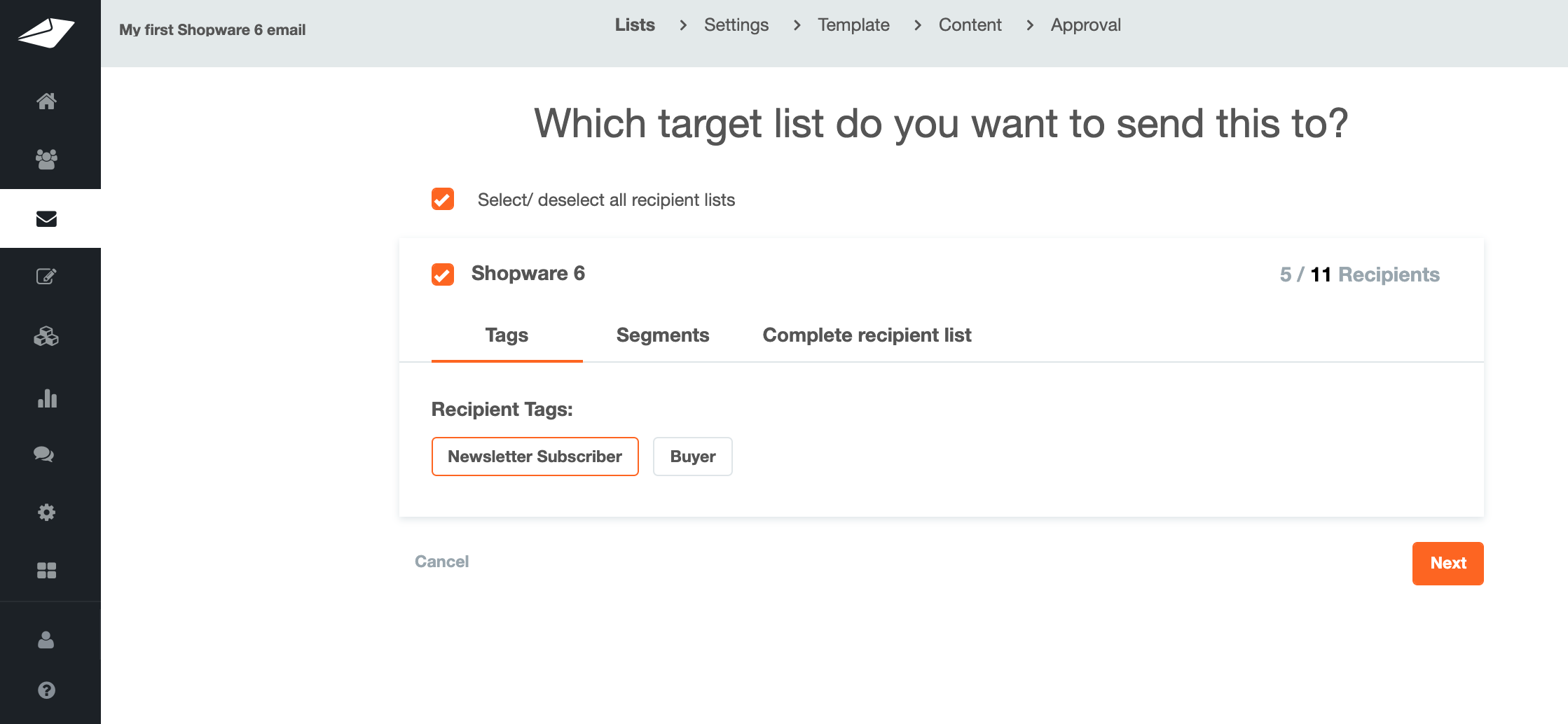
Task: Toggle Select/deselect all recipient lists checkbox
Action: [443, 199]
